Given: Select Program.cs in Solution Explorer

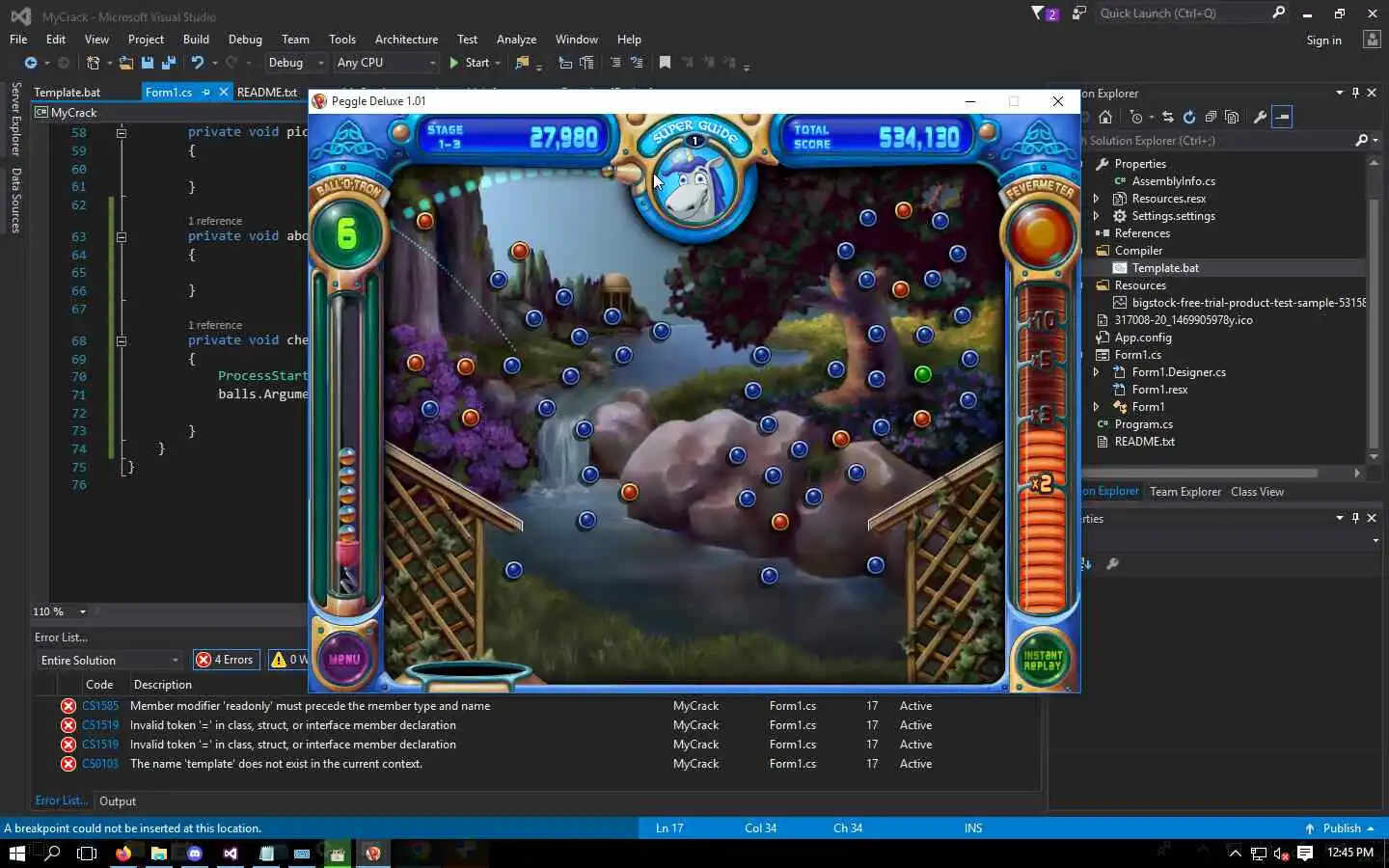Looking at the screenshot, I should coord(1143,424).
